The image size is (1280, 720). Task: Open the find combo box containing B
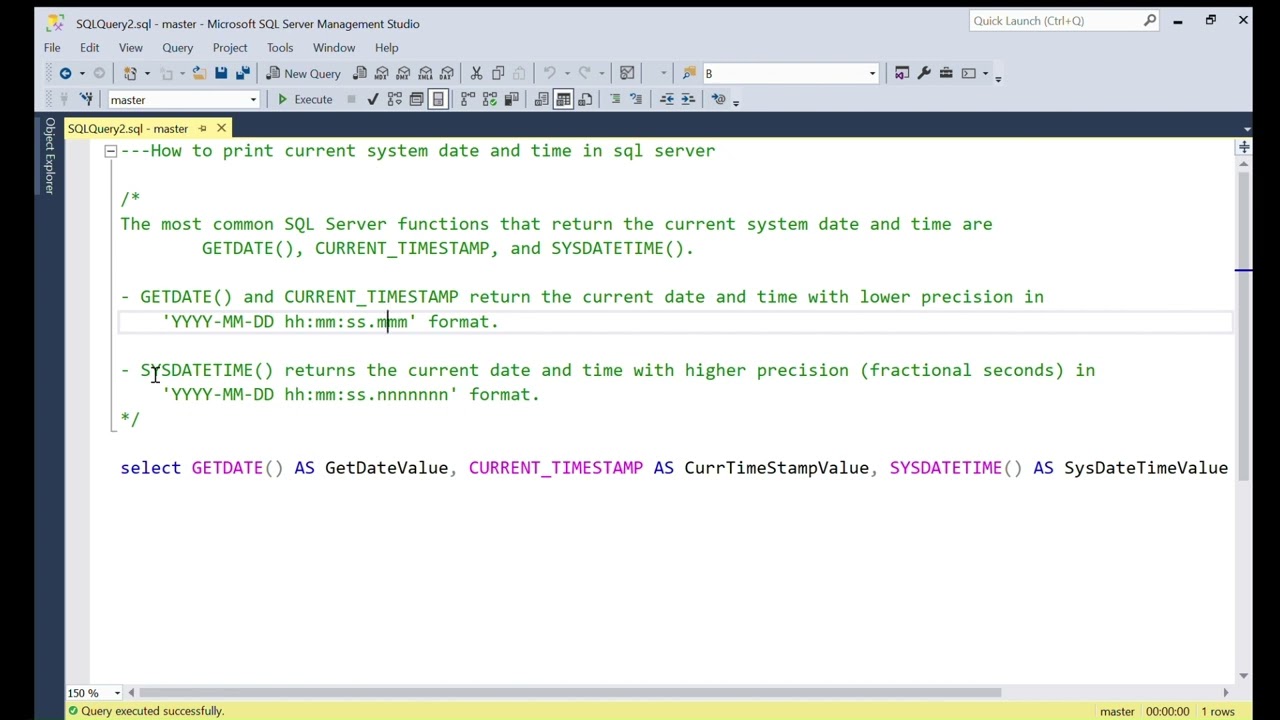(790, 73)
